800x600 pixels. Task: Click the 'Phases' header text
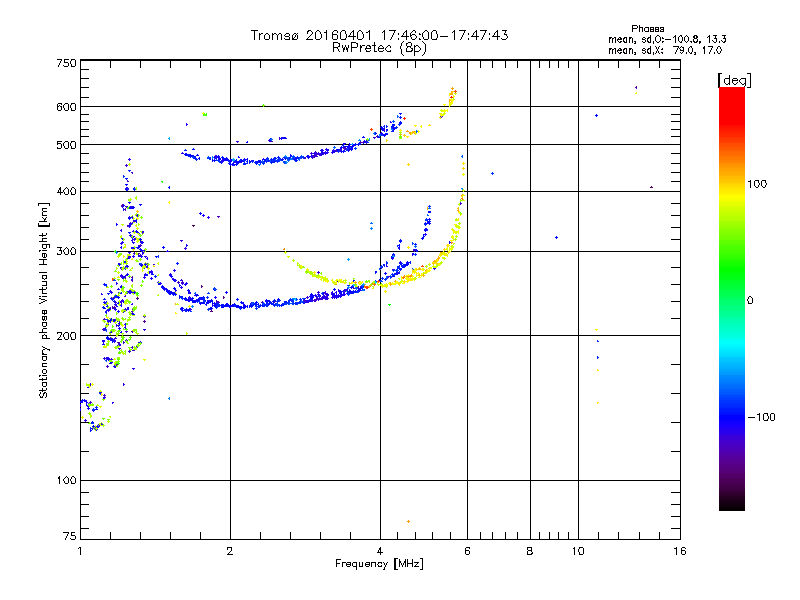pos(647,29)
